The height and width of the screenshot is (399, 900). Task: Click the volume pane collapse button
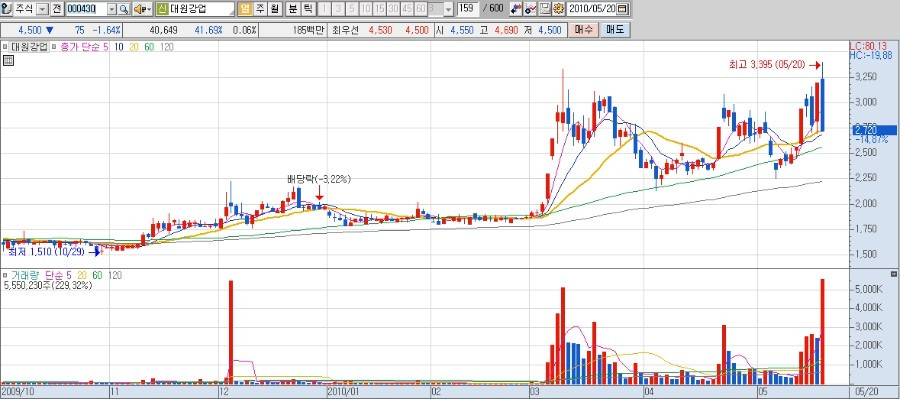pyautogui.click(x=893, y=274)
